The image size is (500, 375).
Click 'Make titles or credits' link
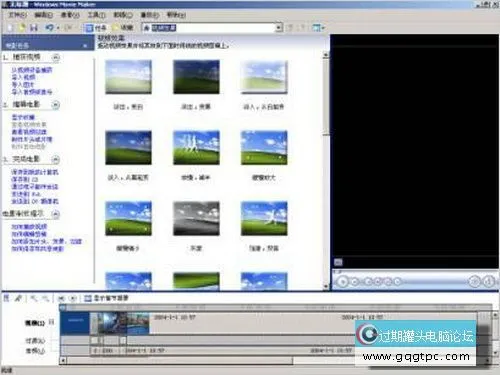32,139
